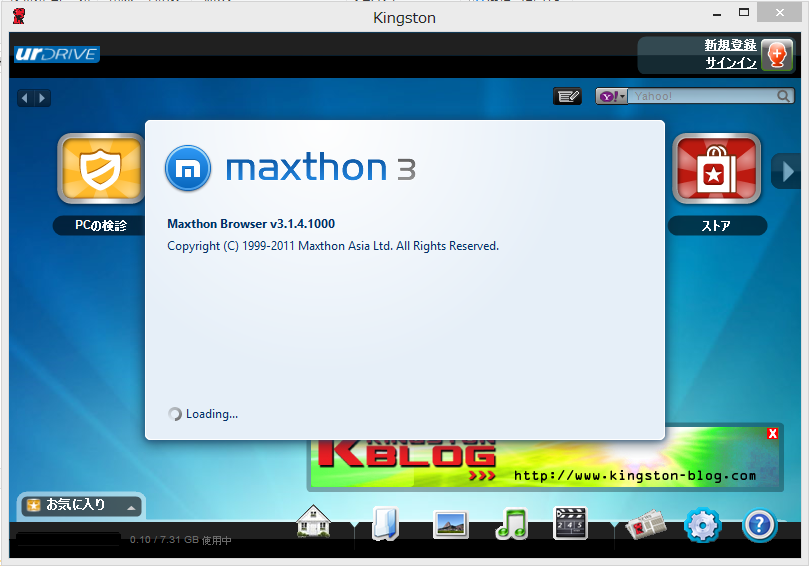Click the Maxthon copyright notice text
This screenshot has width=809, height=566.
333,246
